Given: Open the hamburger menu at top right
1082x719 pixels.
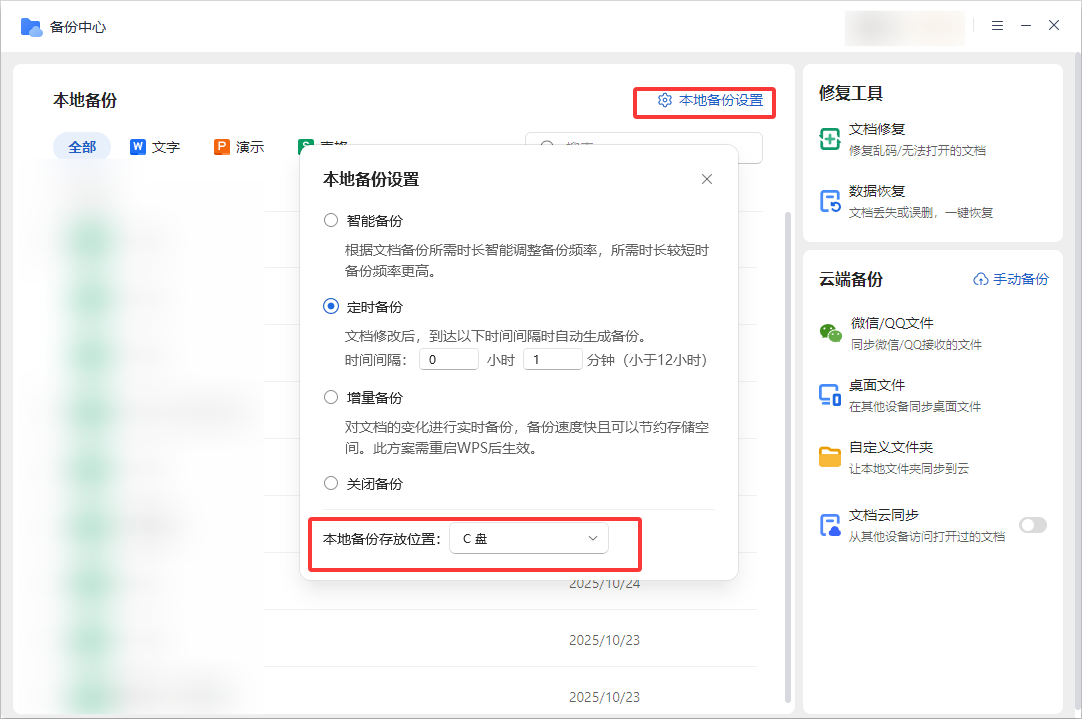Looking at the screenshot, I should [997, 25].
